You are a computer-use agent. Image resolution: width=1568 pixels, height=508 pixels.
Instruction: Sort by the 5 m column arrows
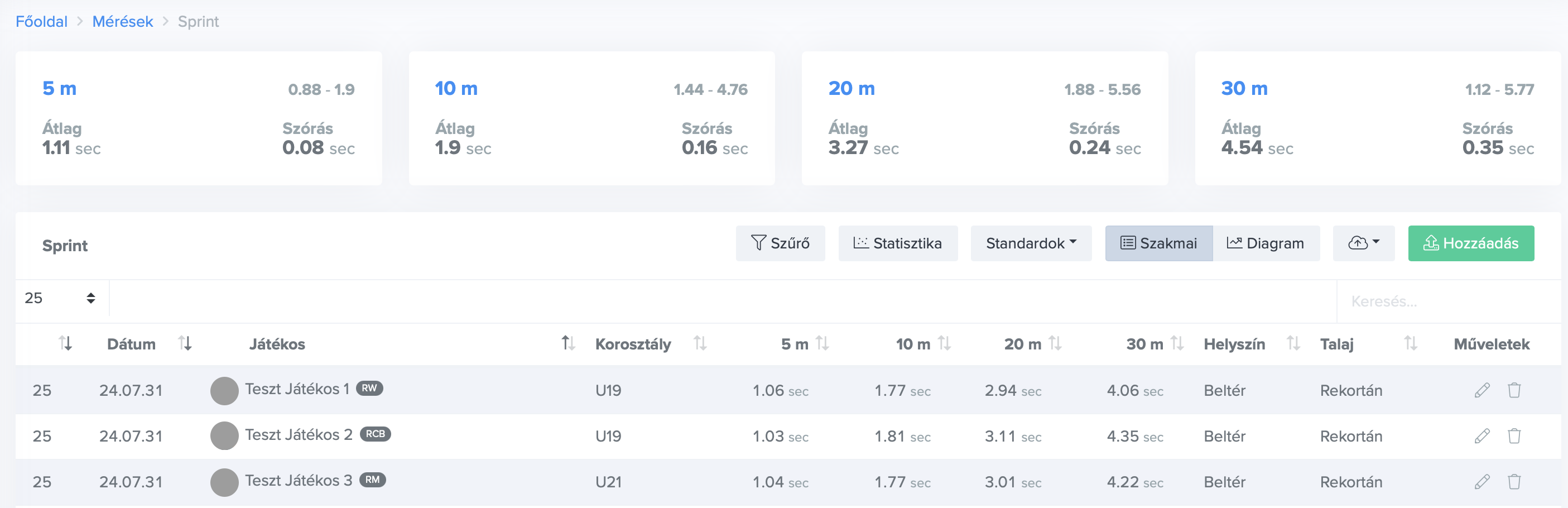(x=822, y=343)
